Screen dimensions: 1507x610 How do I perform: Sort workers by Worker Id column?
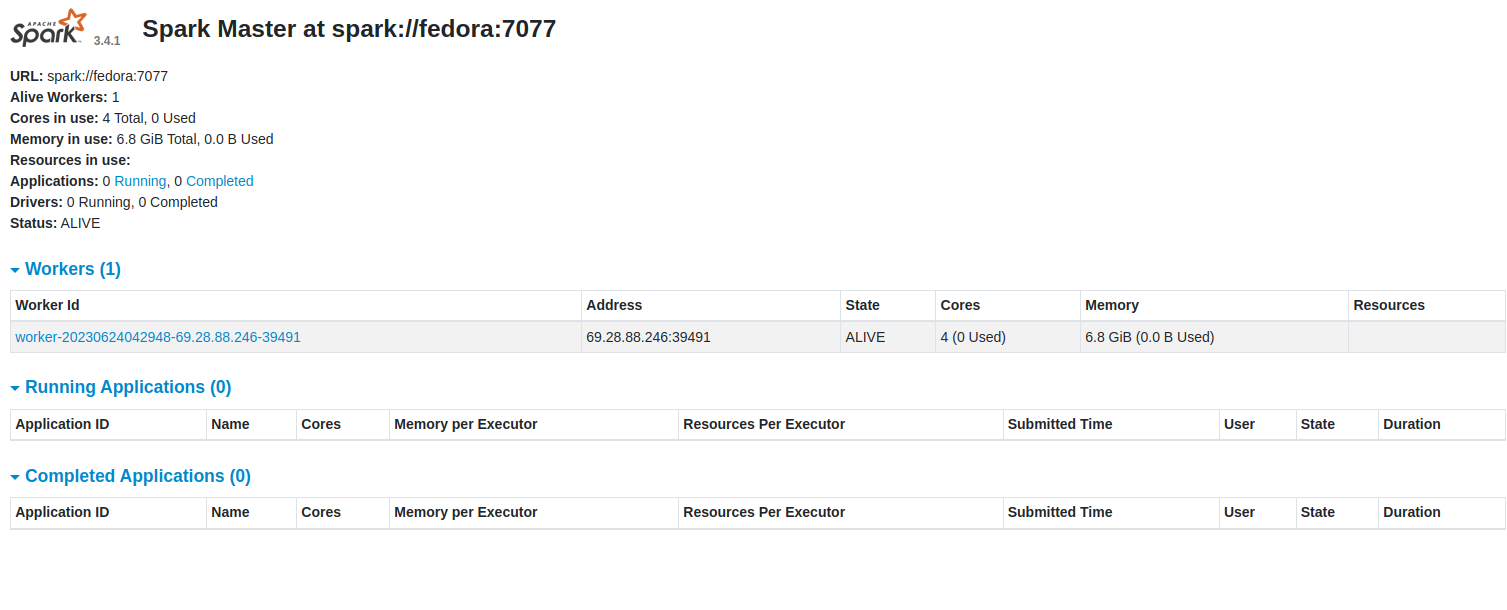point(48,305)
